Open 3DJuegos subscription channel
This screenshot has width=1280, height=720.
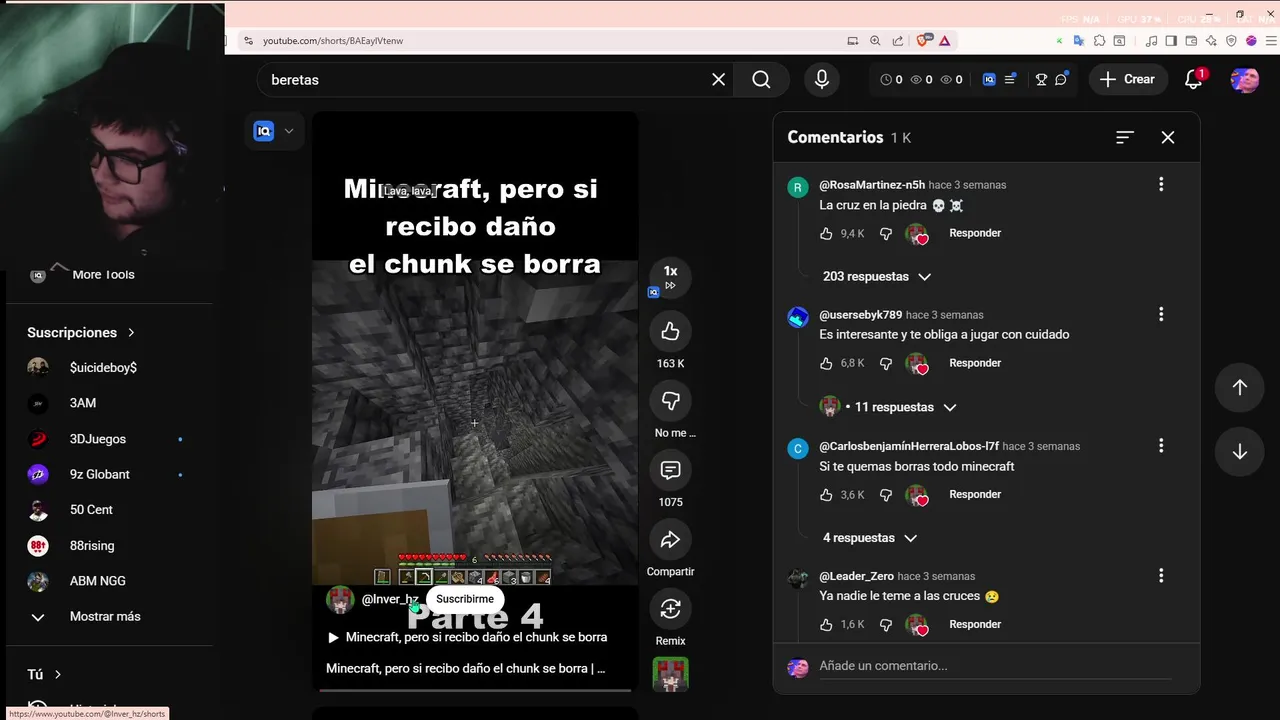(x=98, y=439)
